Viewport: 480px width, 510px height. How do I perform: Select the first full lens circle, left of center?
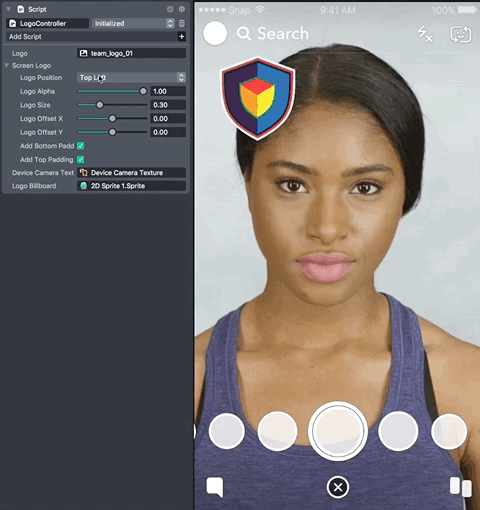(227, 431)
